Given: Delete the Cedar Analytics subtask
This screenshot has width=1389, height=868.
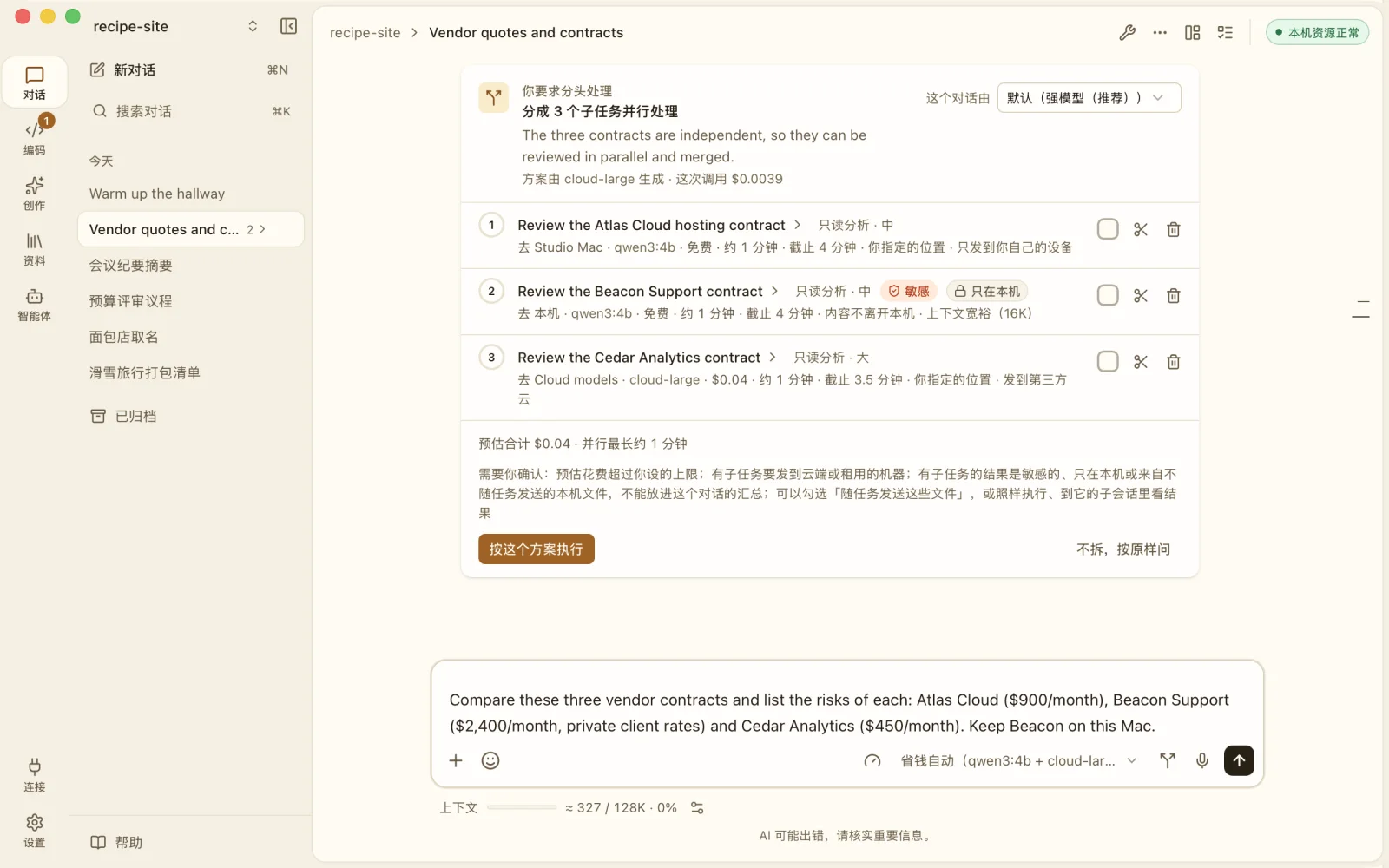Looking at the screenshot, I should [x=1174, y=361].
